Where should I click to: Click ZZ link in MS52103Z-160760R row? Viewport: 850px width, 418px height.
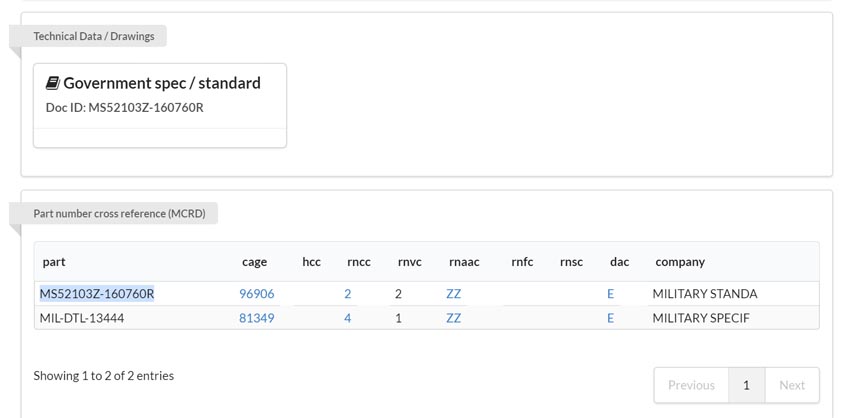454,294
